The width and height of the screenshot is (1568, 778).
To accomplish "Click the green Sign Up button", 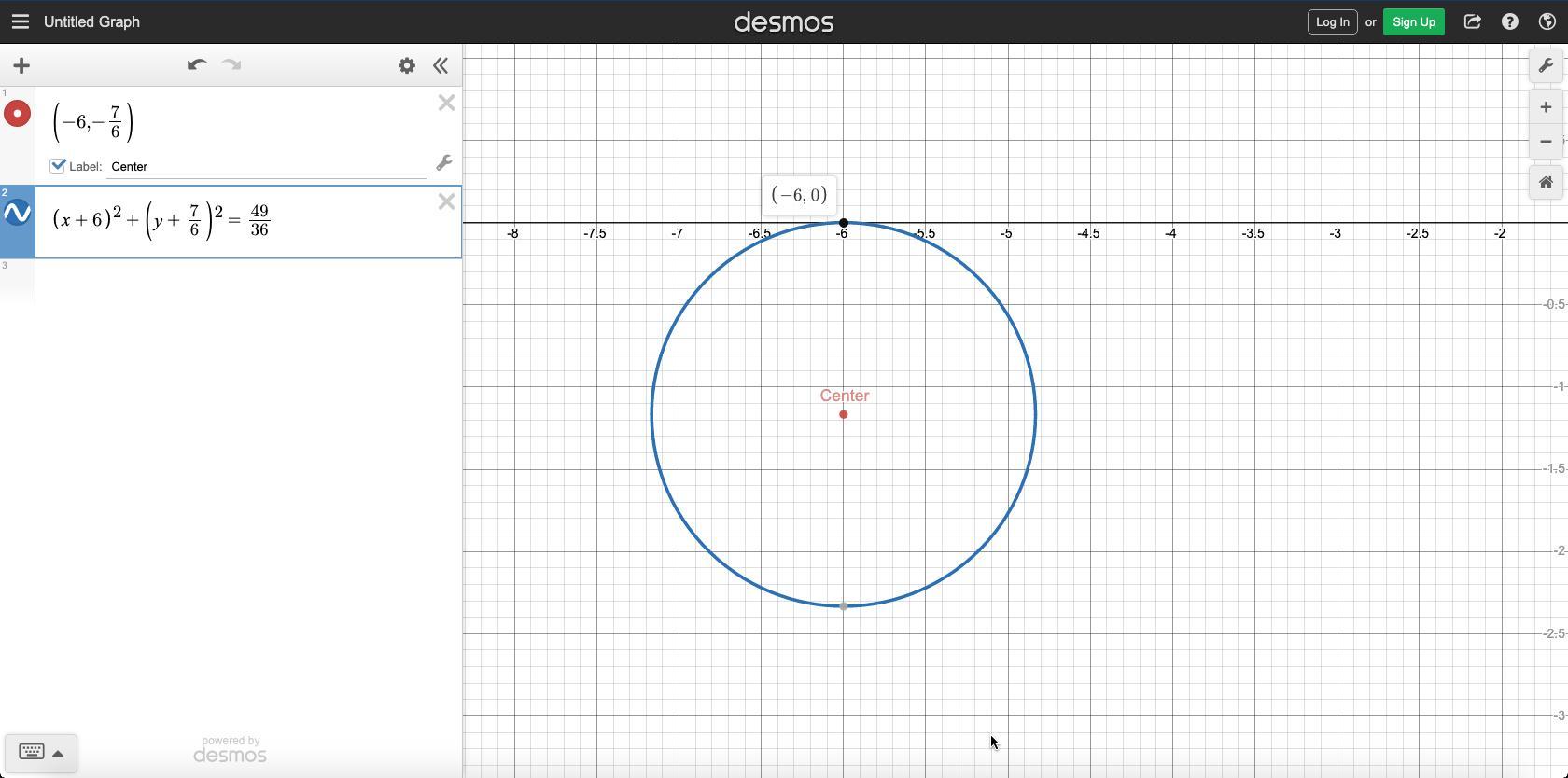I will (1413, 21).
